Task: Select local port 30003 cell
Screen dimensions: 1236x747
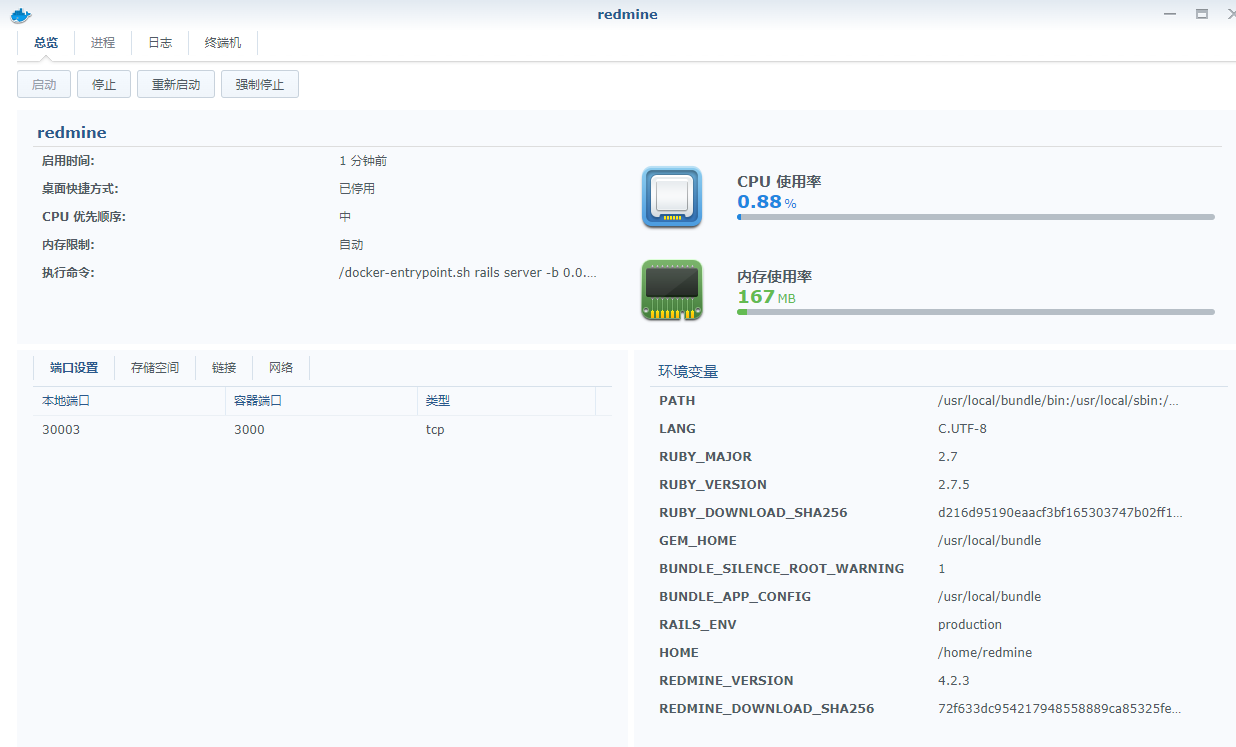Action: point(61,429)
